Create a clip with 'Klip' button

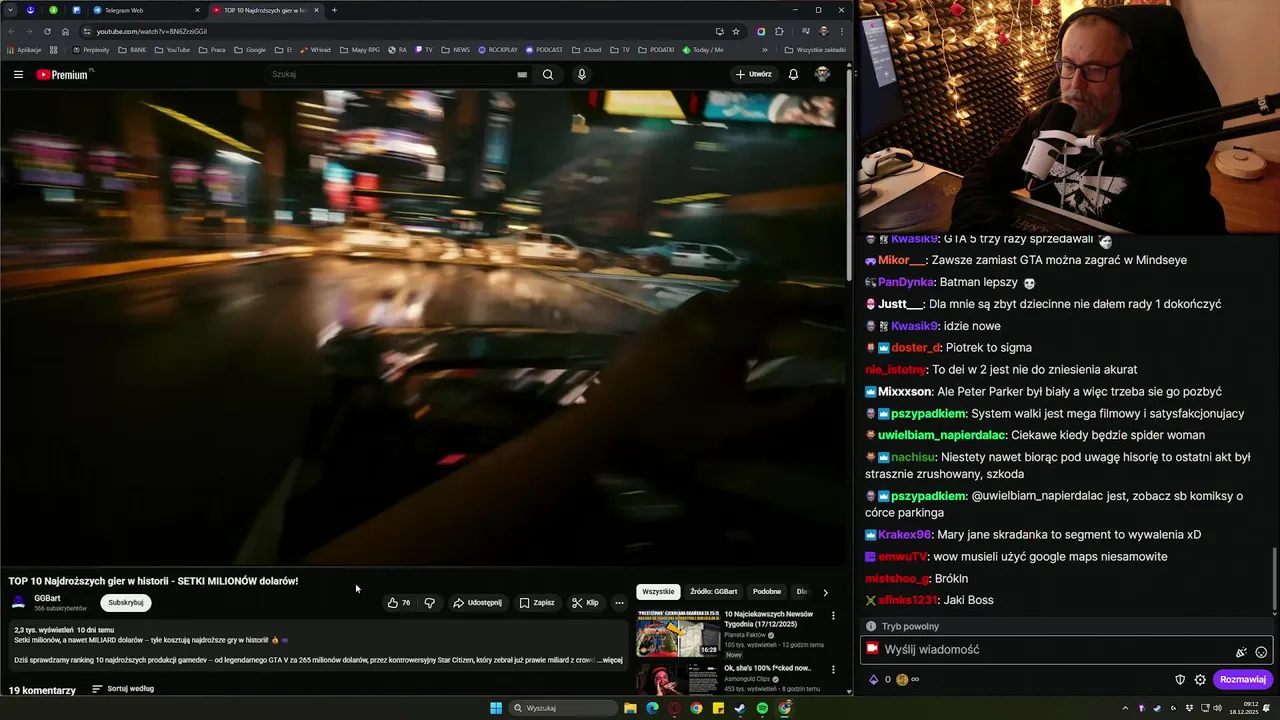click(585, 603)
